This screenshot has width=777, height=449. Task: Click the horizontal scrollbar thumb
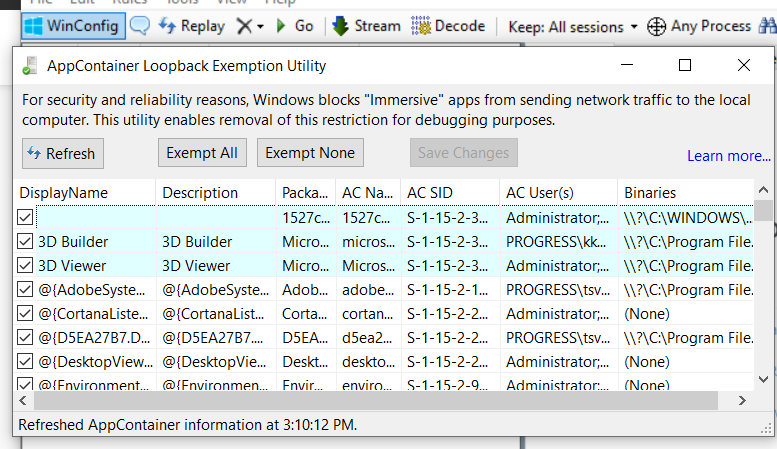(x=376, y=400)
